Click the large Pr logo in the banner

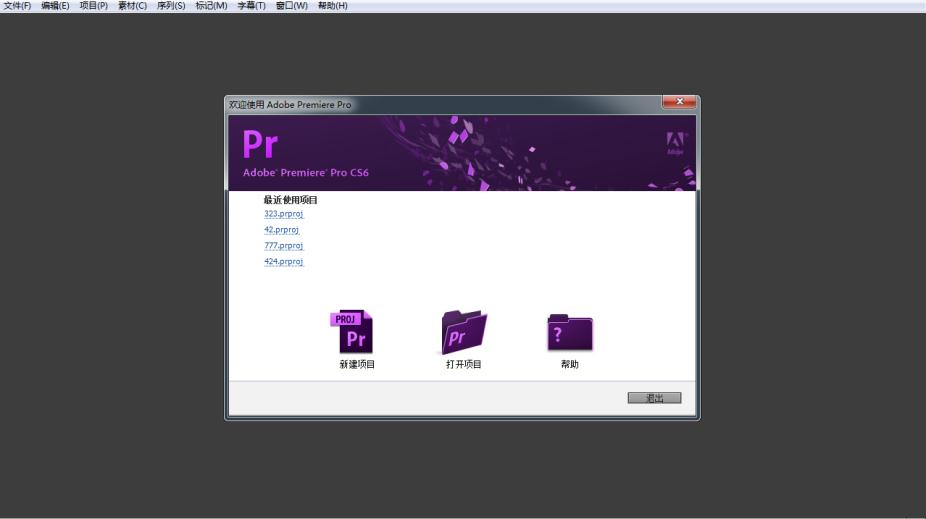[260, 145]
